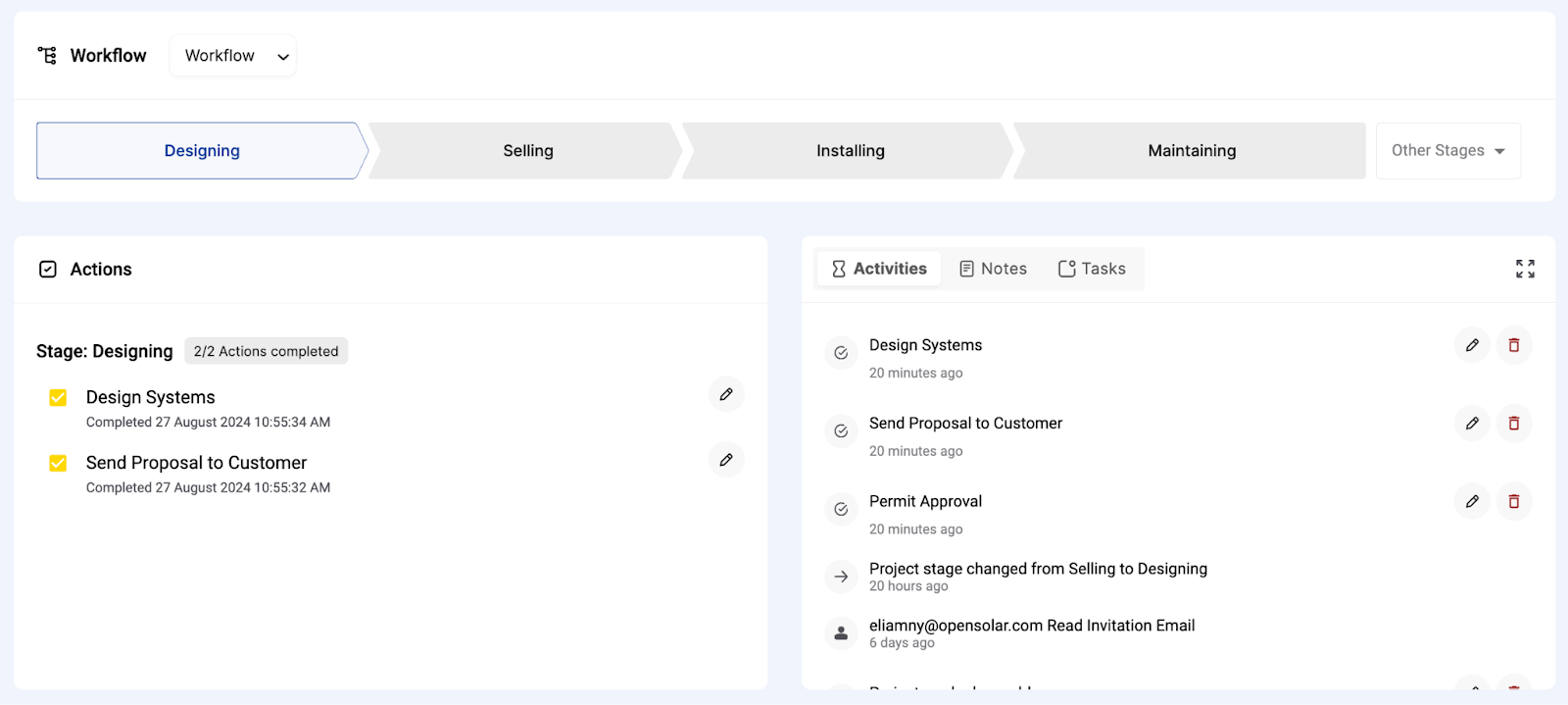1568x705 pixels.
Task: Click the Design Systems activity check icon
Action: (841, 353)
